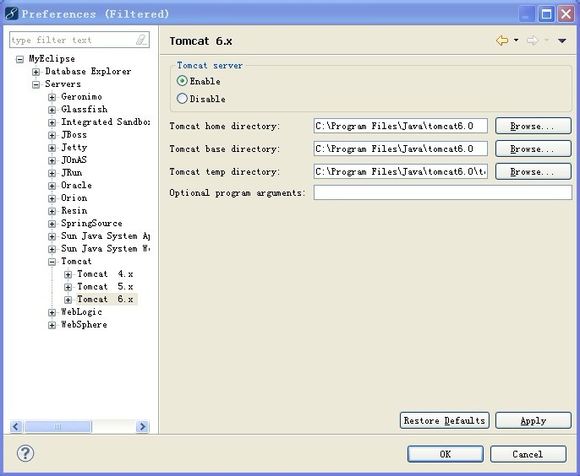Collapse the MyEclipse tree node
Screen dimensions: 580x476
tap(20, 60)
